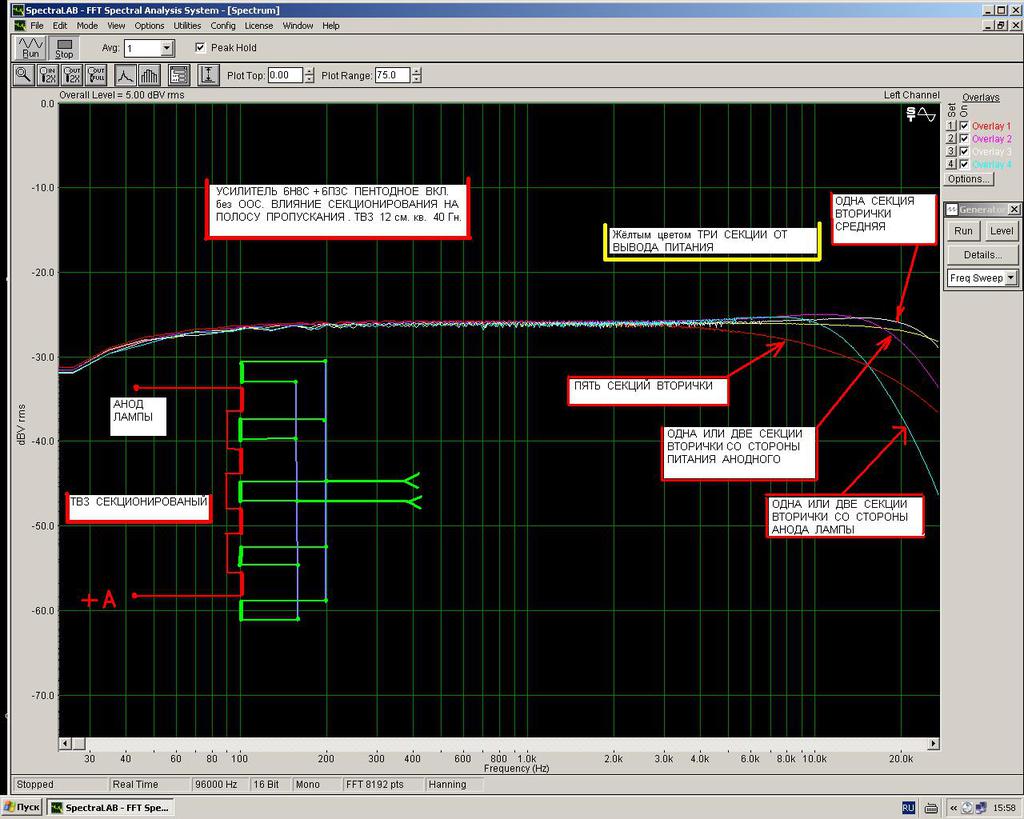Click SpectraLAB taskbar button
This screenshot has width=1024, height=819.
111,807
